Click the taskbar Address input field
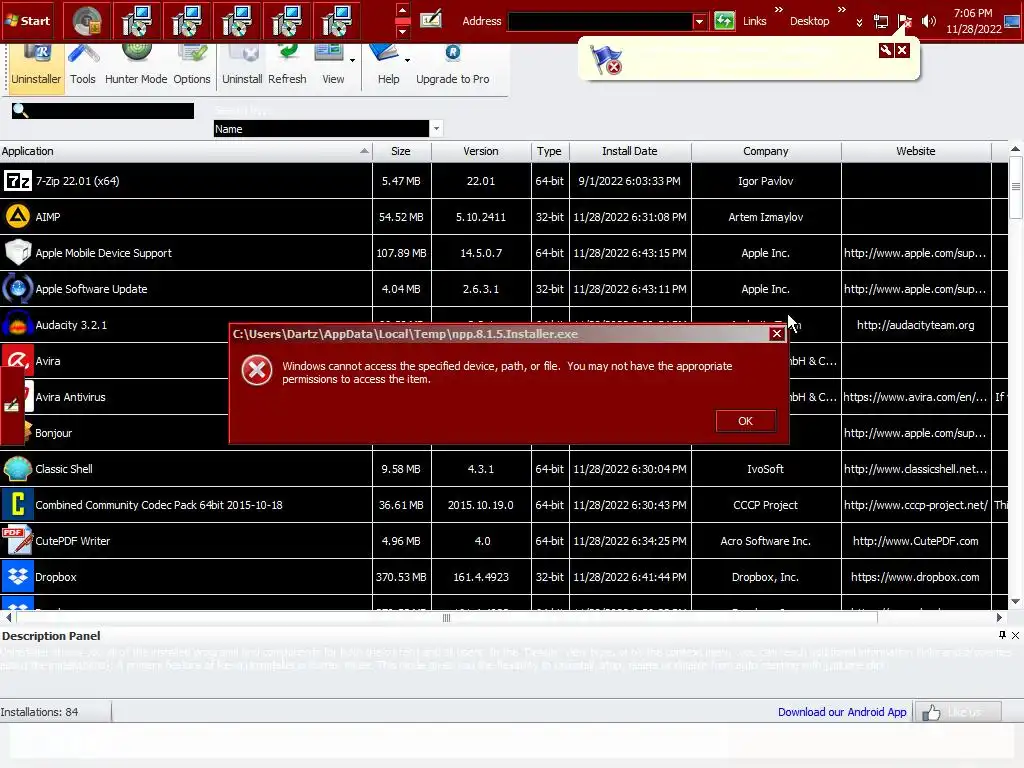This screenshot has width=1024, height=768. click(x=600, y=21)
